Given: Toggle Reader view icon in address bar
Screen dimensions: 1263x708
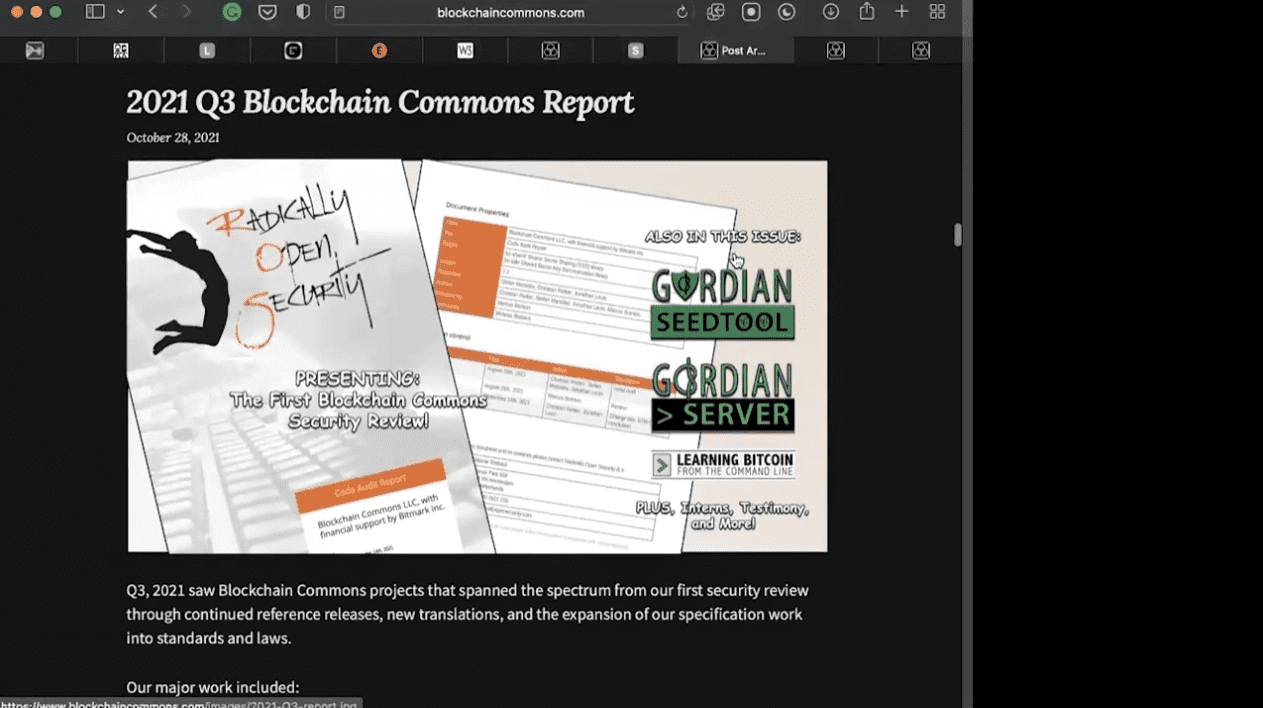Looking at the screenshot, I should pyautogui.click(x=339, y=13).
